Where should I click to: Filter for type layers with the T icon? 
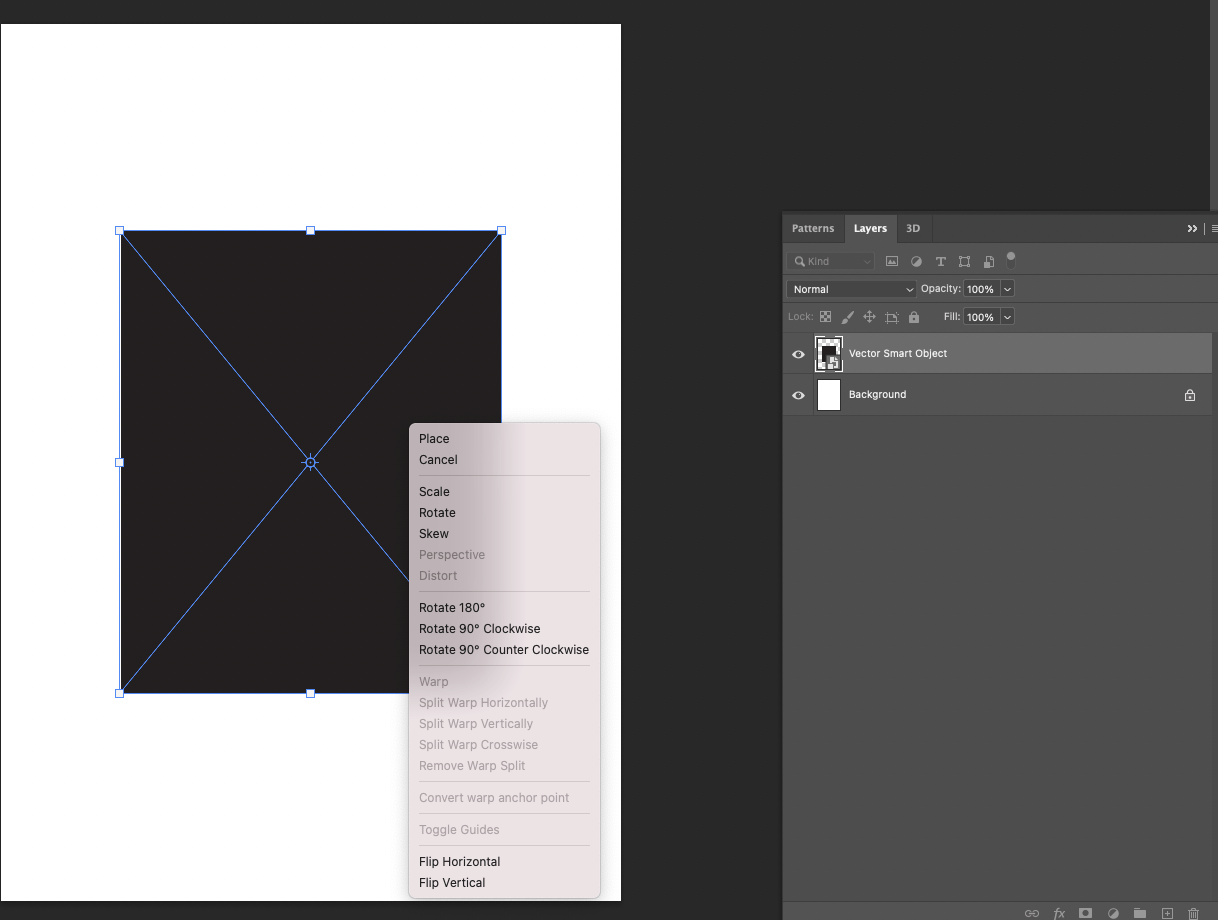[940, 261]
